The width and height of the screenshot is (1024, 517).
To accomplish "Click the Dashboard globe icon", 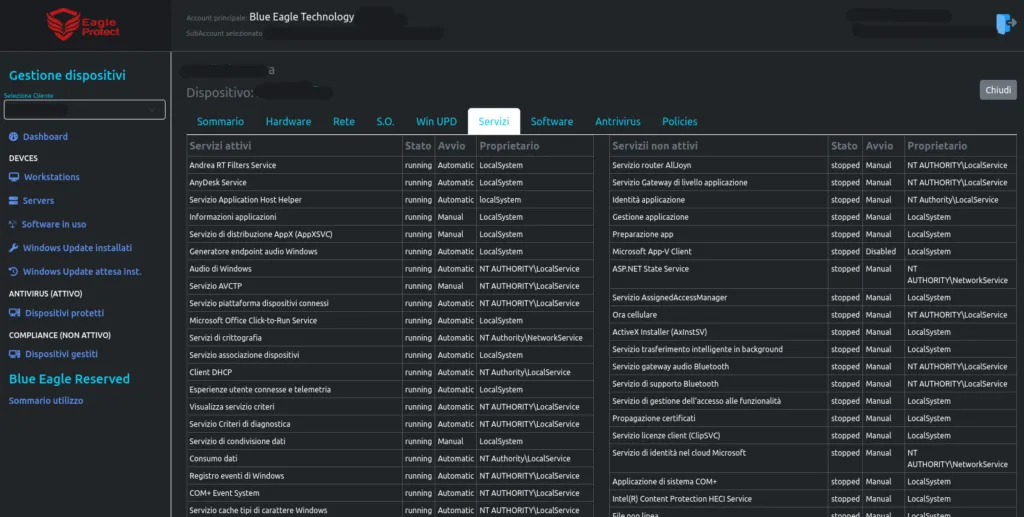I will click(14, 136).
